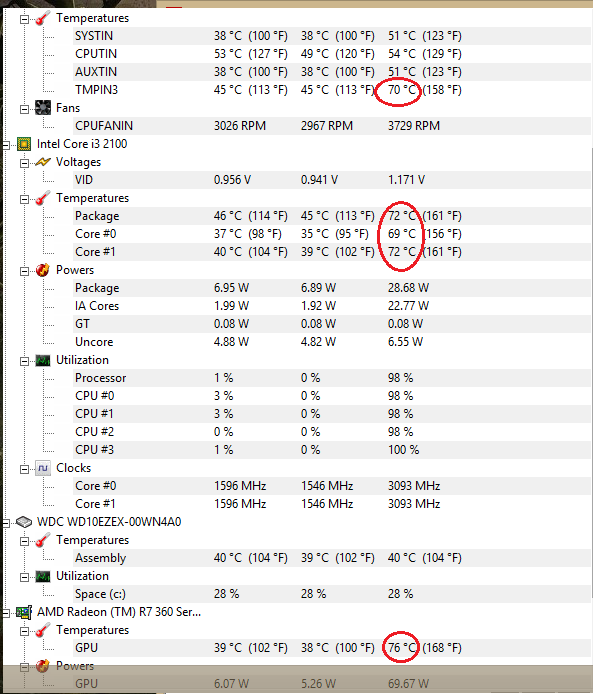This screenshot has height=694, width=593.
Task: Click the WDC hard drive icon
Action: 24,522
